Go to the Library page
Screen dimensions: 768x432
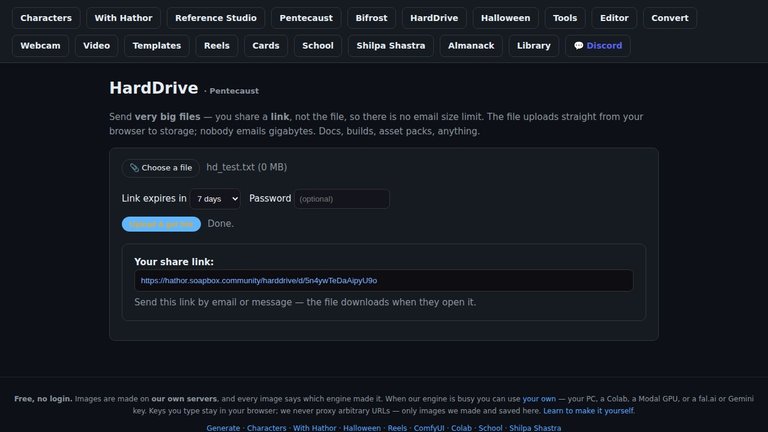[x=534, y=46]
